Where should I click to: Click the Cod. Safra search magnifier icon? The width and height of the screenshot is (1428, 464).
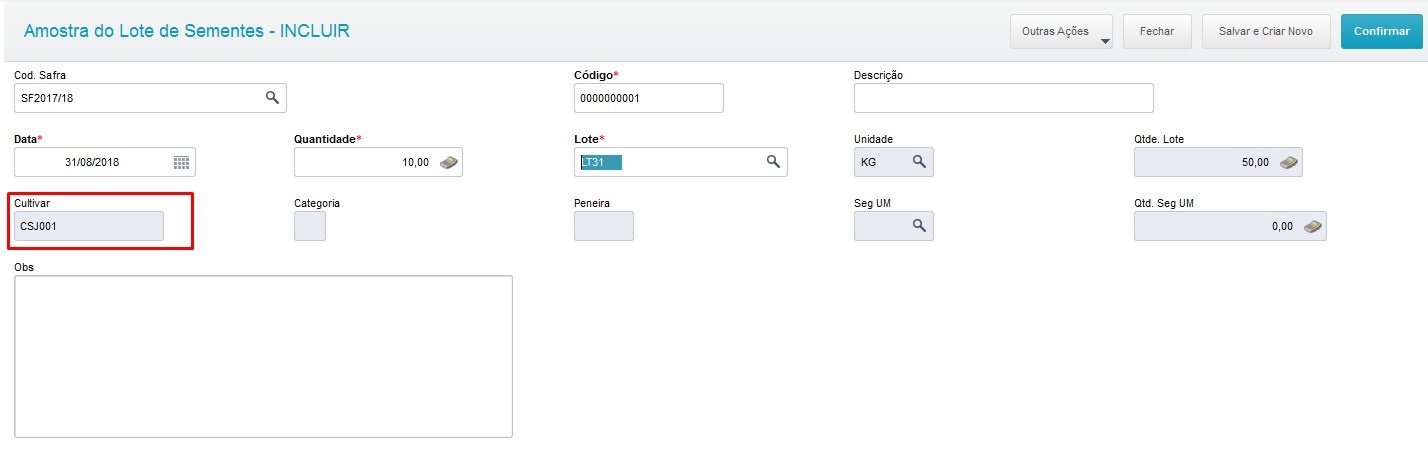click(x=271, y=97)
